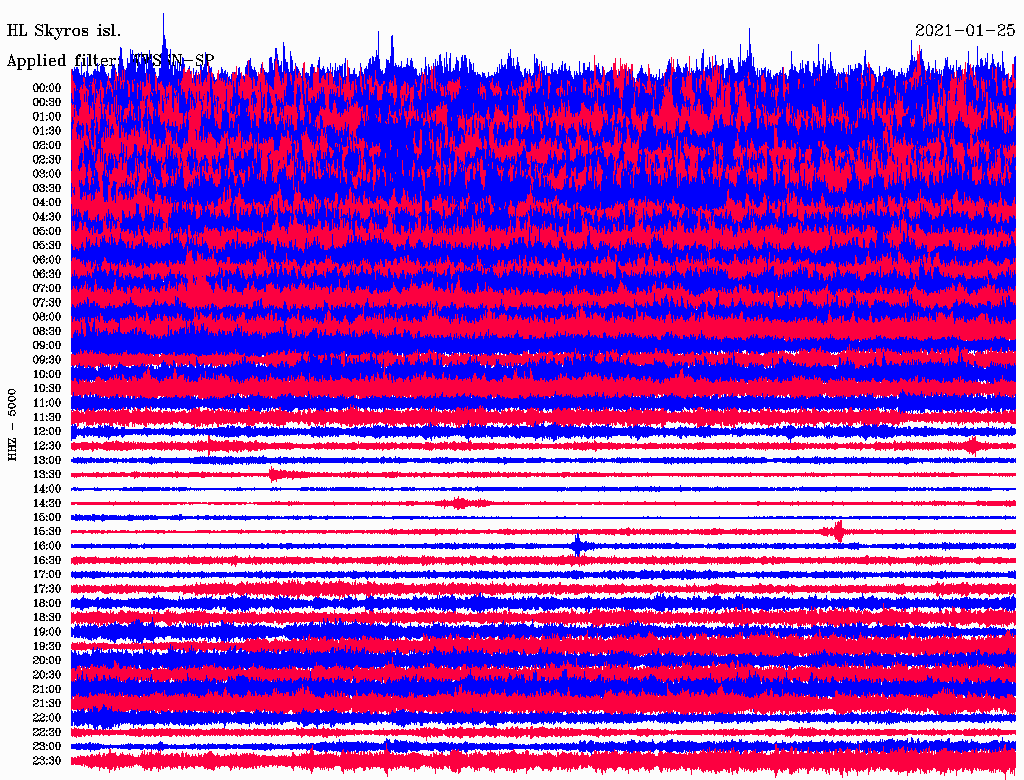Click the vertical "HHZ - 5000" axis label
Viewport: 1024px width, 780px height.
pos(13,425)
